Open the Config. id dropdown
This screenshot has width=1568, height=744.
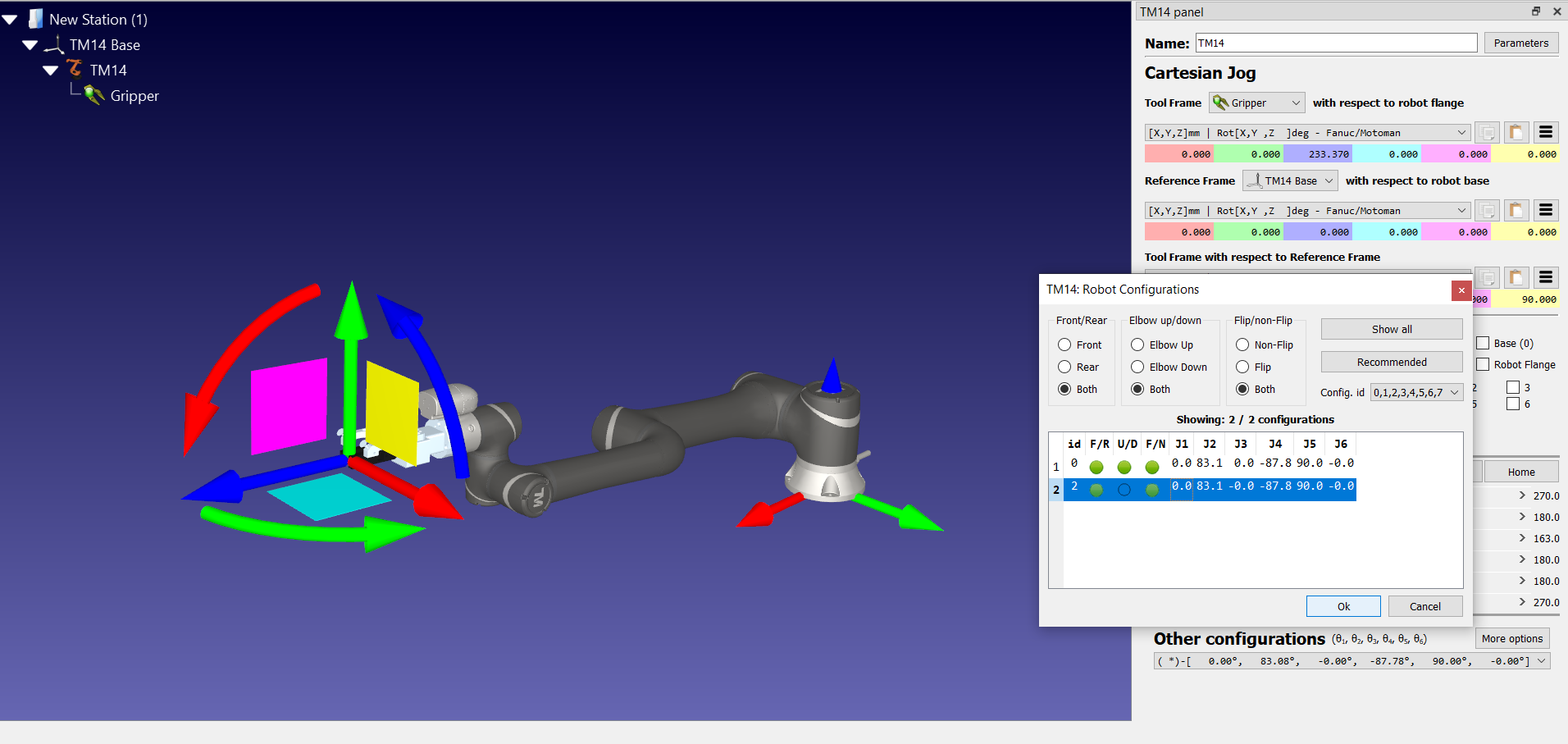coord(1415,393)
